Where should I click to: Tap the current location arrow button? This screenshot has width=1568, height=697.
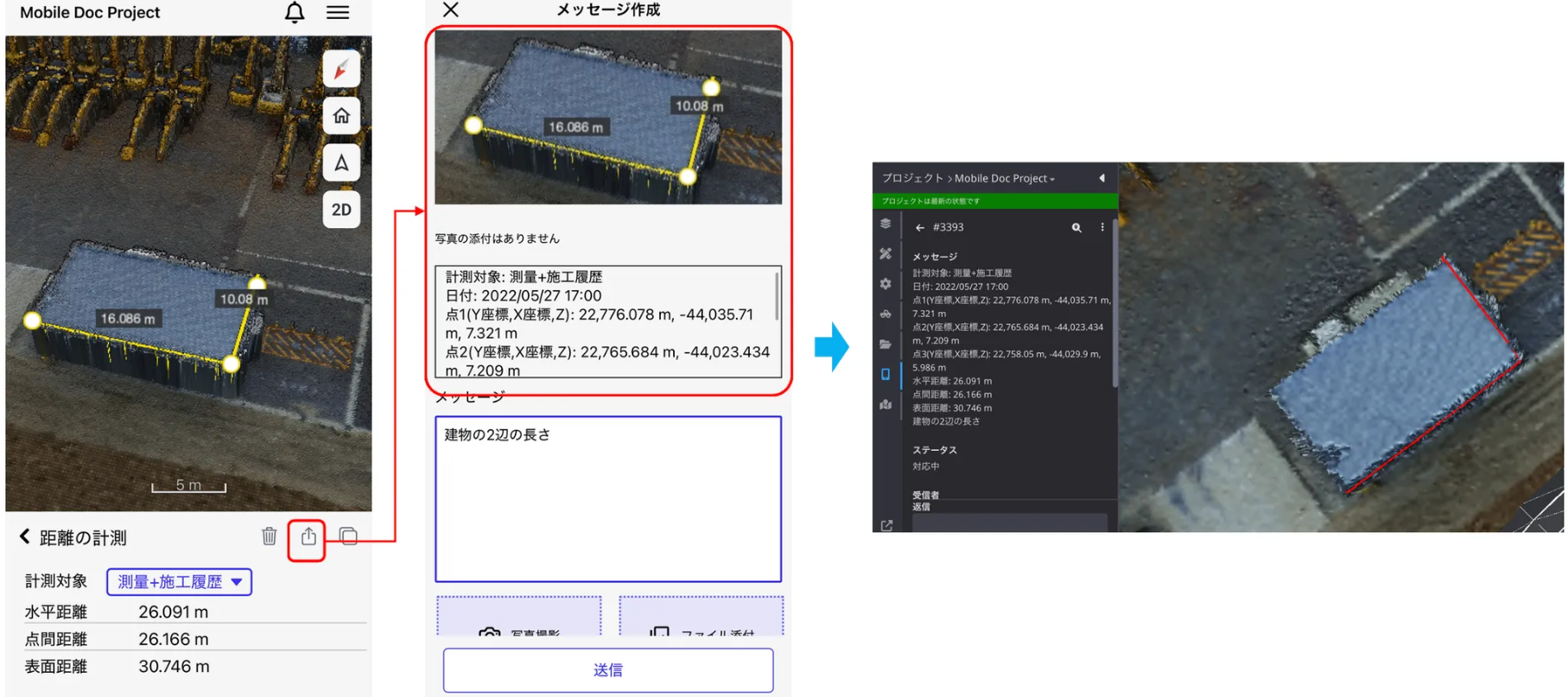(x=341, y=162)
